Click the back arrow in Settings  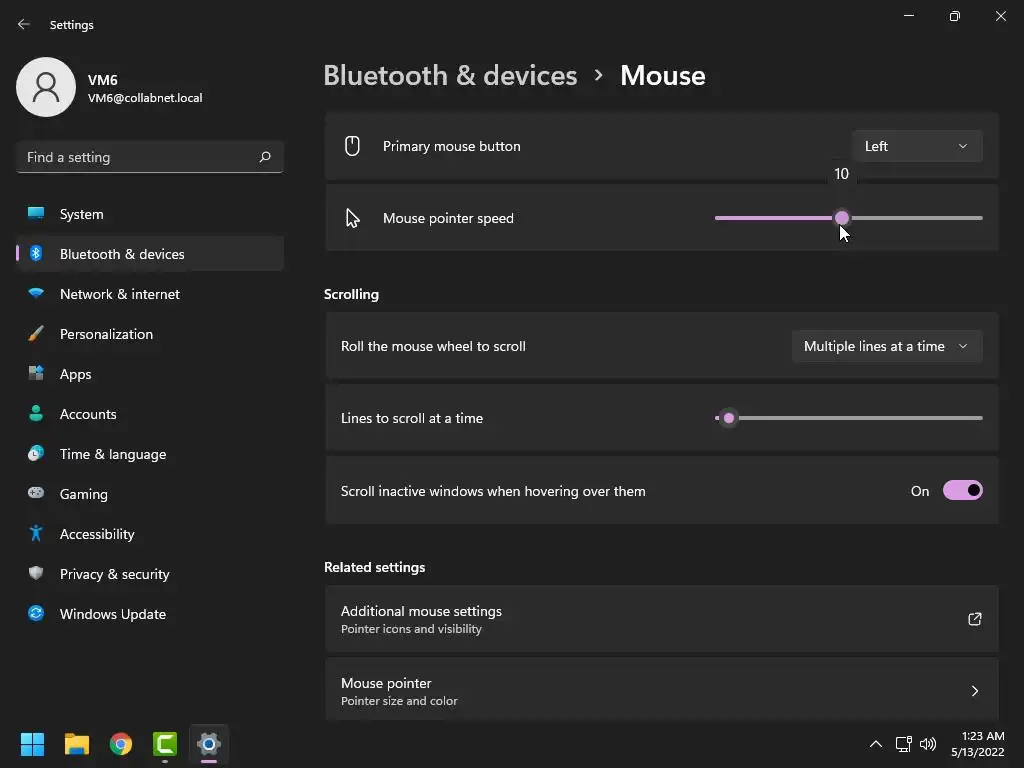pyautogui.click(x=24, y=25)
